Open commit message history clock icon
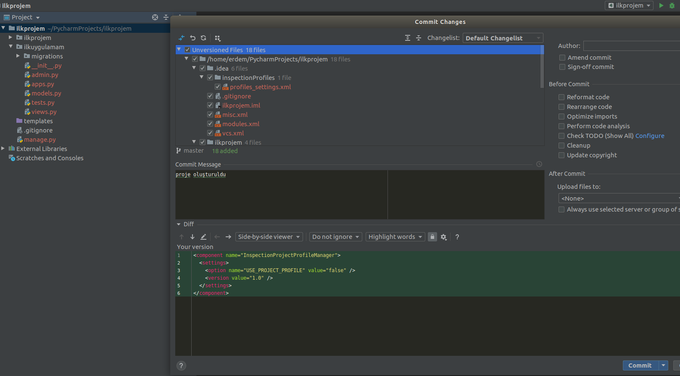 click(x=539, y=164)
